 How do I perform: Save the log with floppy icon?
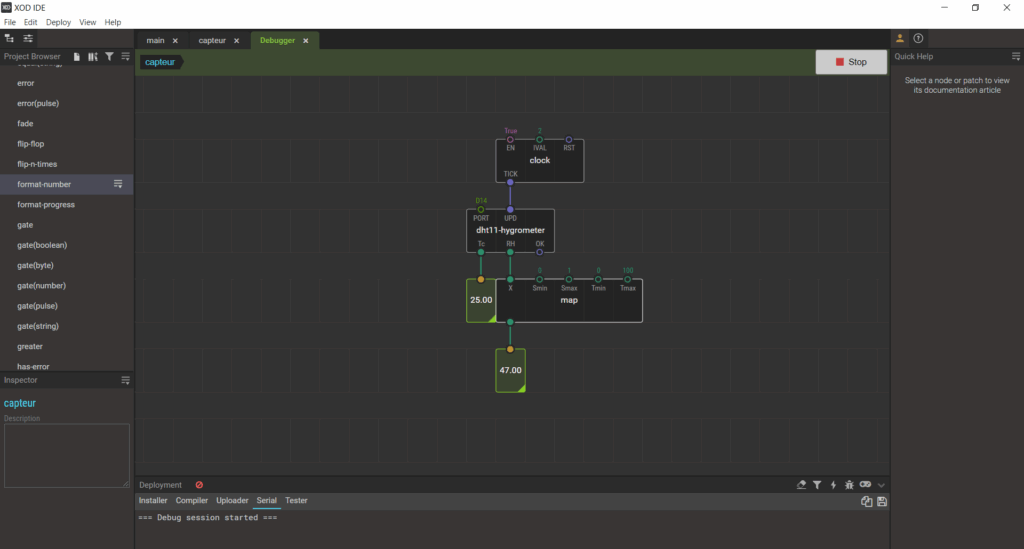882,501
